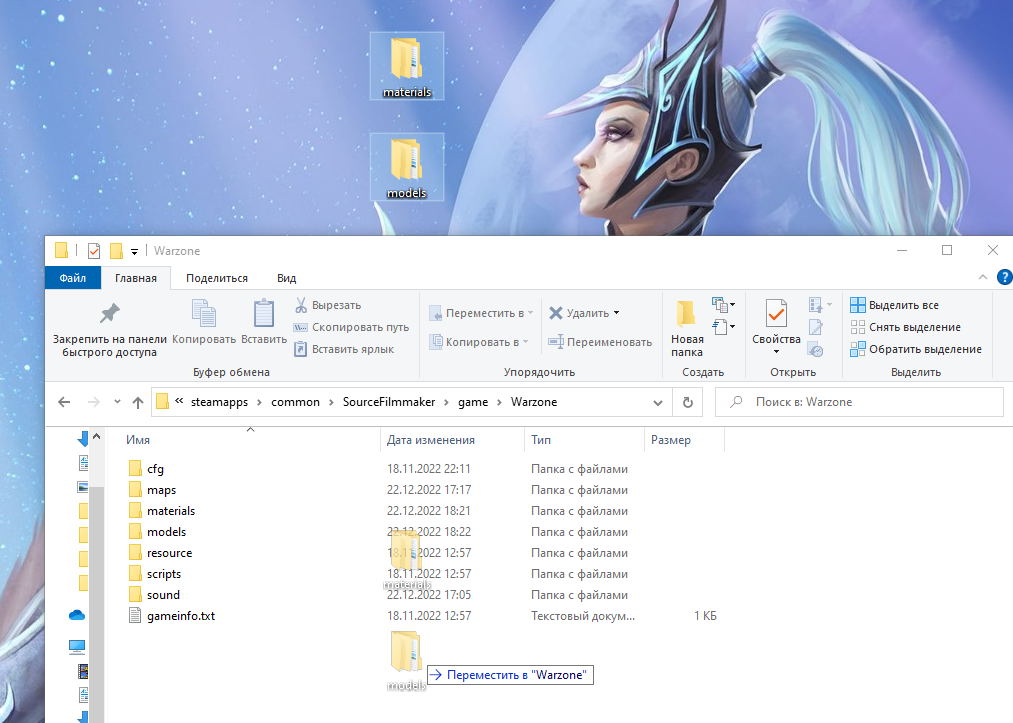The width and height of the screenshot is (1013, 723).
Task: Click the Вставить (Paste) ribbon button
Action: point(264,322)
